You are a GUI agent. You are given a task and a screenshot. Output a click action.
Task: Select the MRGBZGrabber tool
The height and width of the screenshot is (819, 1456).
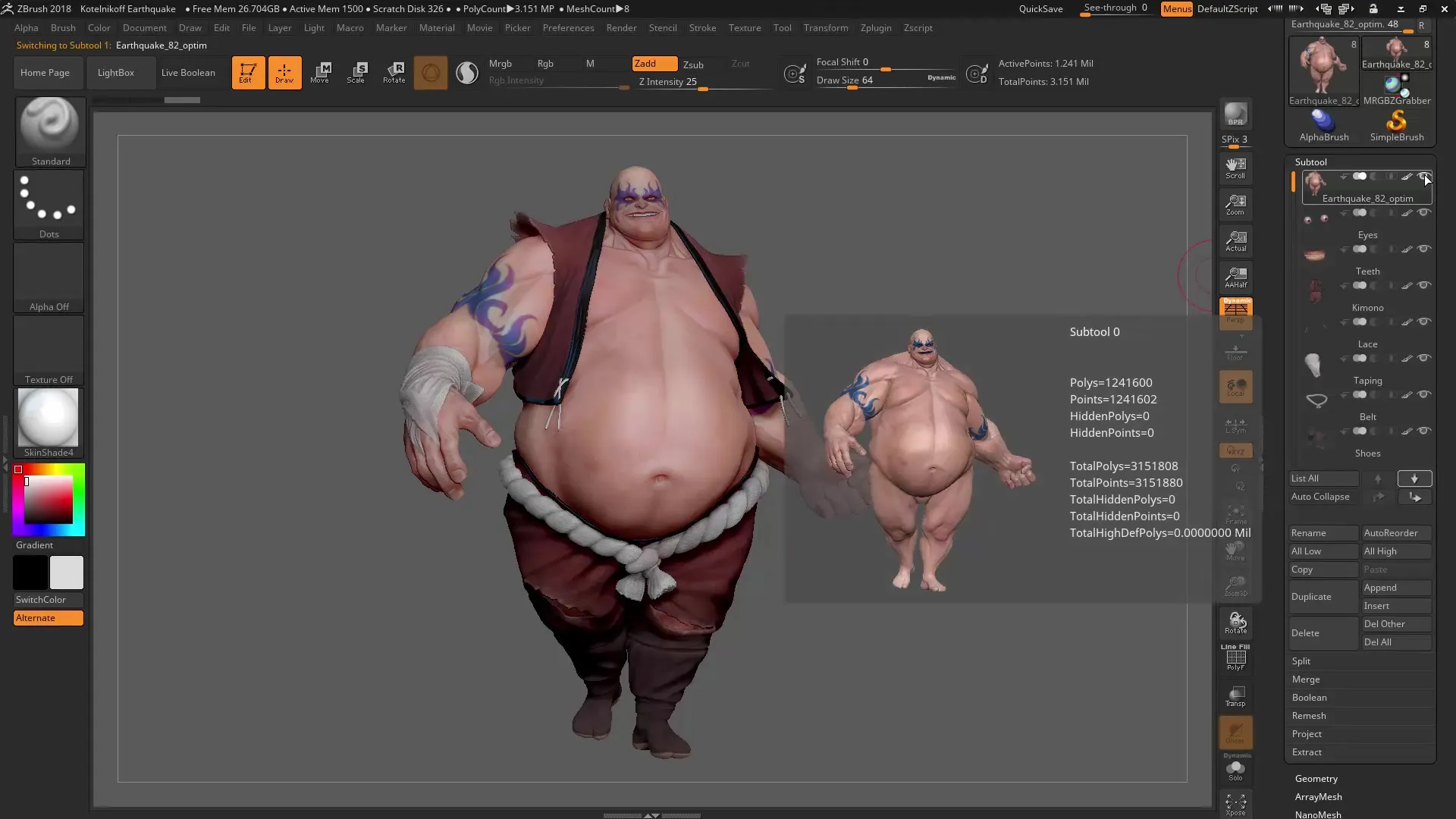tap(1396, 89)
